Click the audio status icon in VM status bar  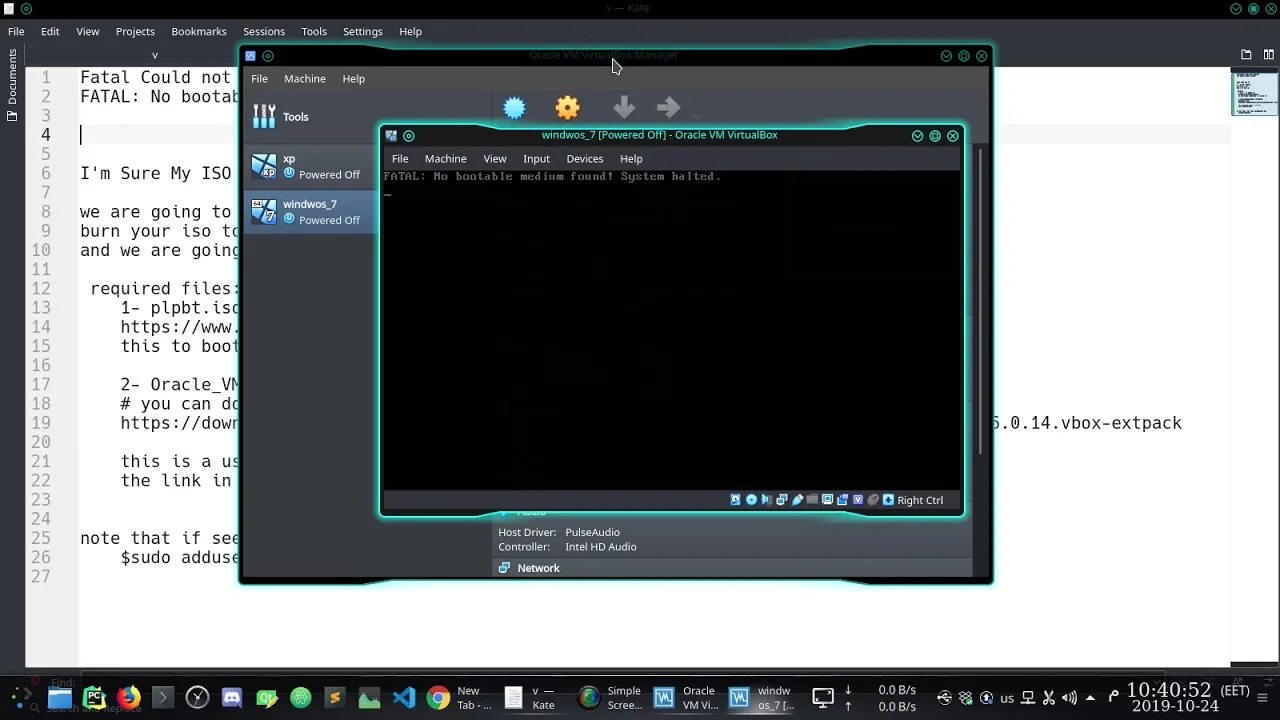point(766,500)
